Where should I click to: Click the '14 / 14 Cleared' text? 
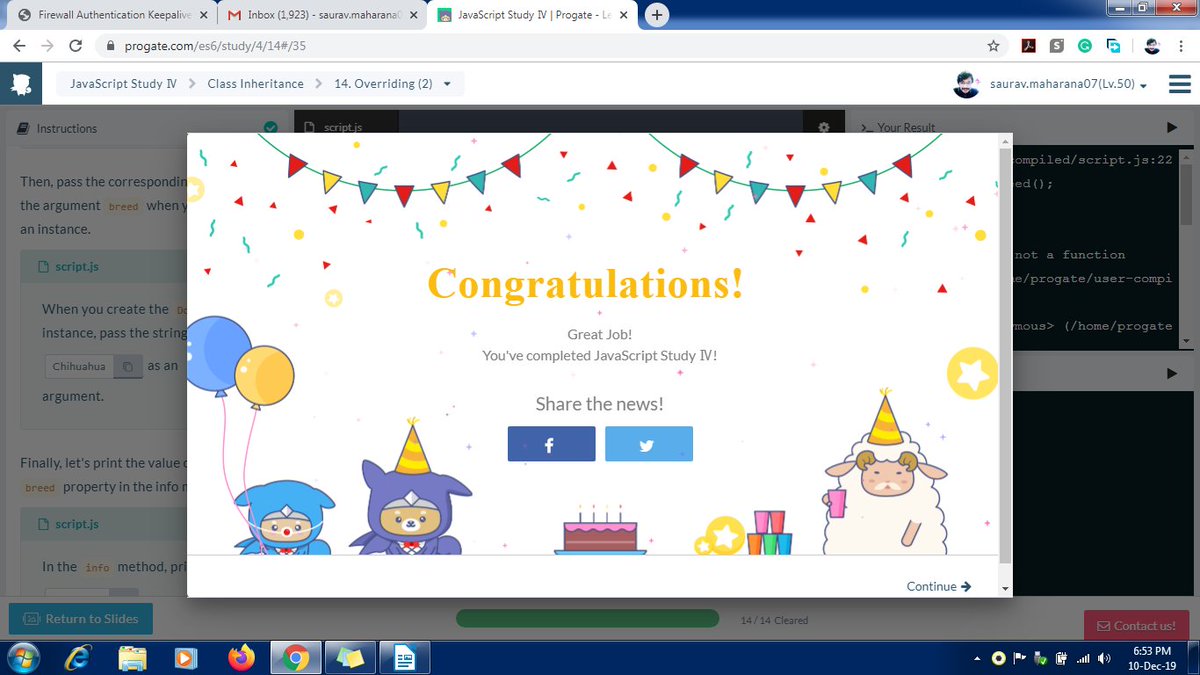pyautogui.click(x=774, y=620)
